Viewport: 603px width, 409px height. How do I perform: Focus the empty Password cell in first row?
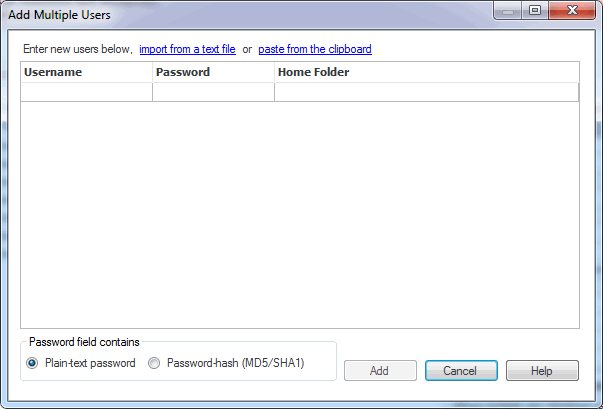pyautogui.click(x=213, y=92)
